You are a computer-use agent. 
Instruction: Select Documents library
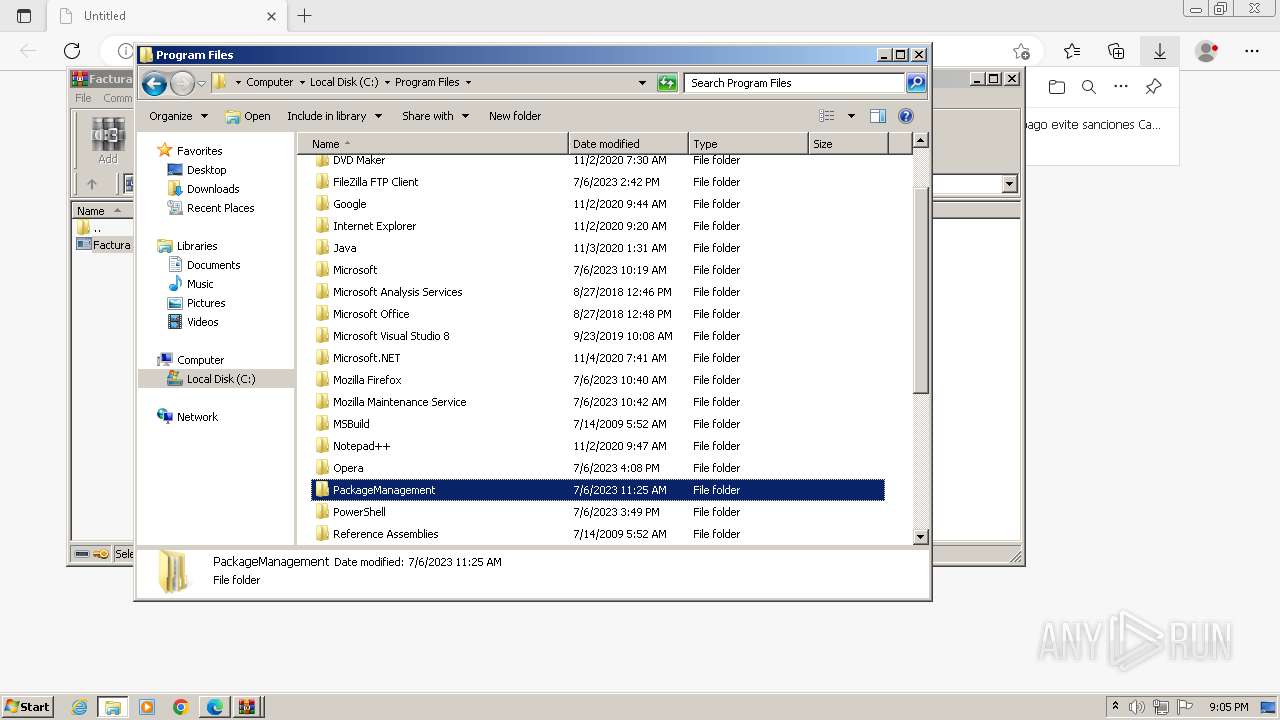pyautogui.click(x=213, y=265)
